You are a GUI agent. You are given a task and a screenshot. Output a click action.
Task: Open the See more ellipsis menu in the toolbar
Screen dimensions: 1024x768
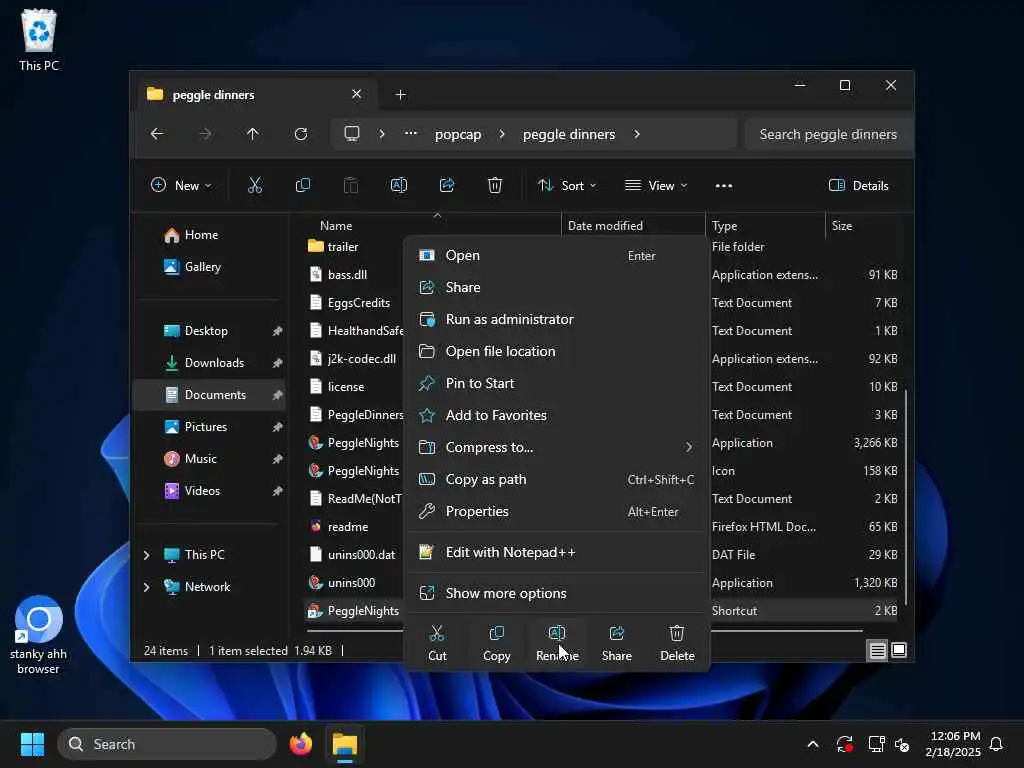tap(724, 185)
